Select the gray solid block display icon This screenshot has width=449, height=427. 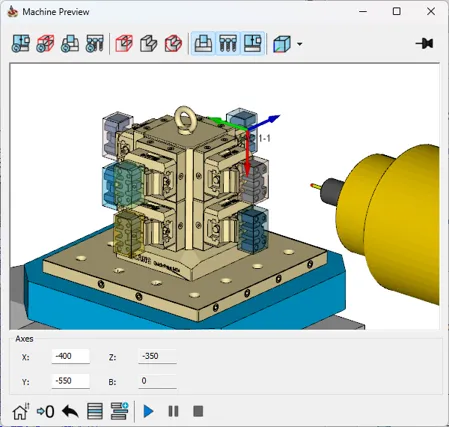click(x=149, y=43)
